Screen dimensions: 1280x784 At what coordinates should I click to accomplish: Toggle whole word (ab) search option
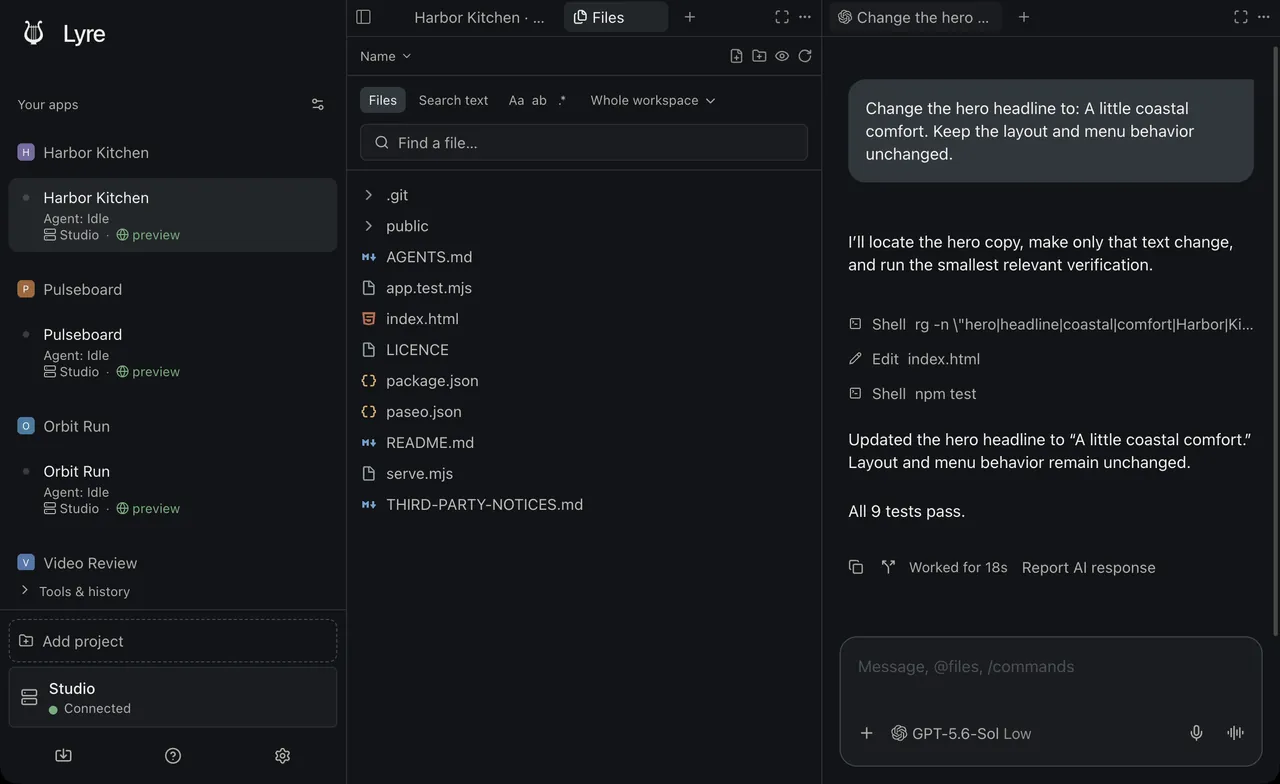click(x=539, y=100)
